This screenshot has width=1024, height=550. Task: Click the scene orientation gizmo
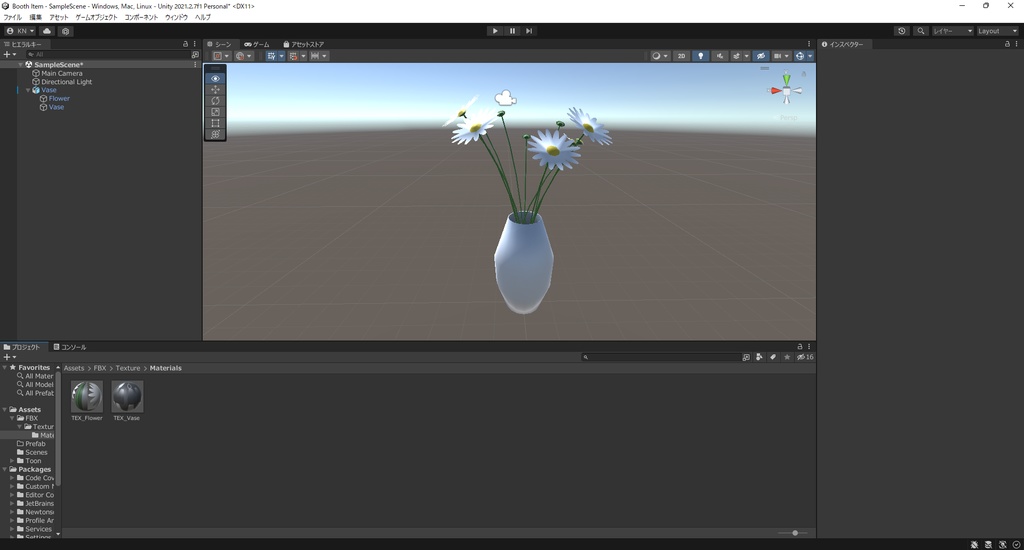pos(786,91)
